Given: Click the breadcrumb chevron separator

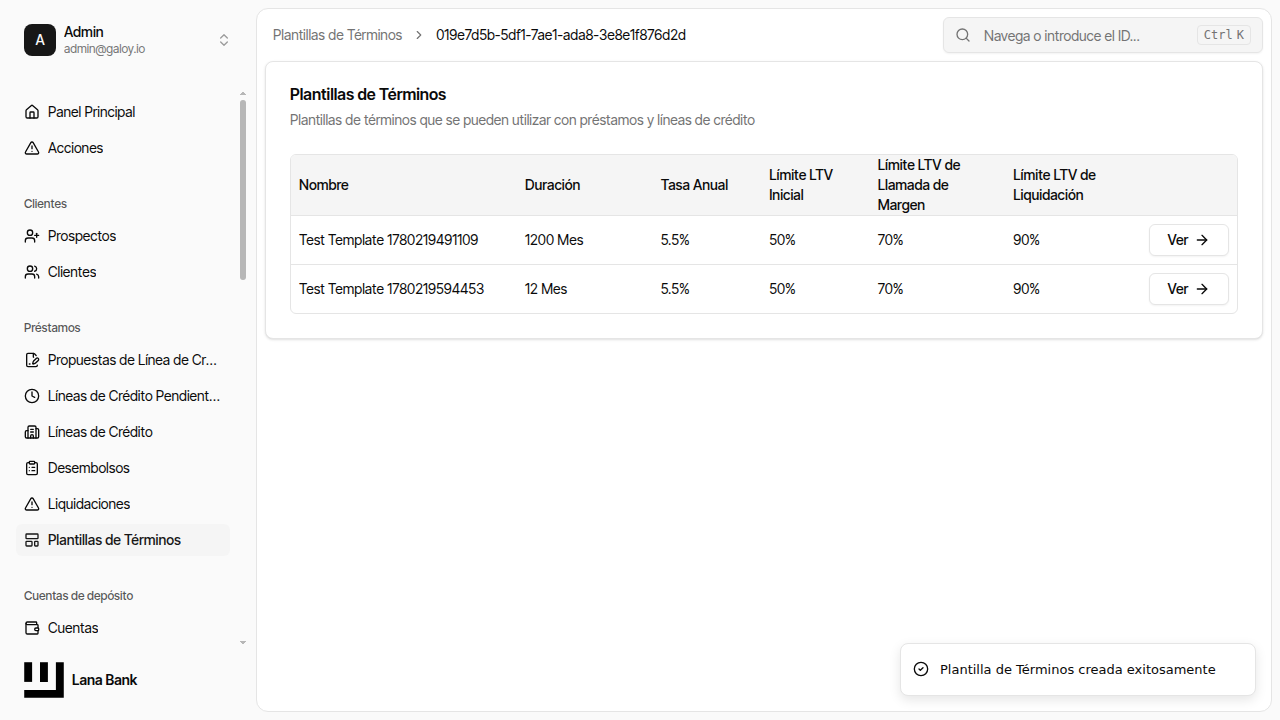Looking at the screenshot, I should click(419, 35).
